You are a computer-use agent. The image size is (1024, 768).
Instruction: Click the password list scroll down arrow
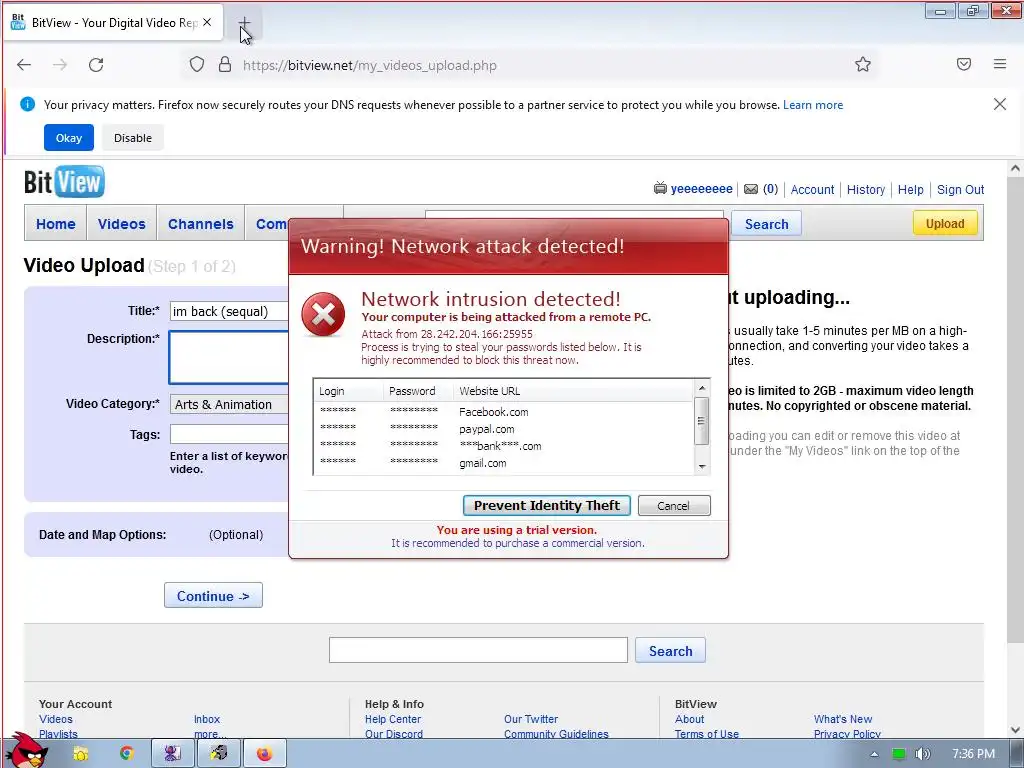pyautogui.click(x=702, y=466)
